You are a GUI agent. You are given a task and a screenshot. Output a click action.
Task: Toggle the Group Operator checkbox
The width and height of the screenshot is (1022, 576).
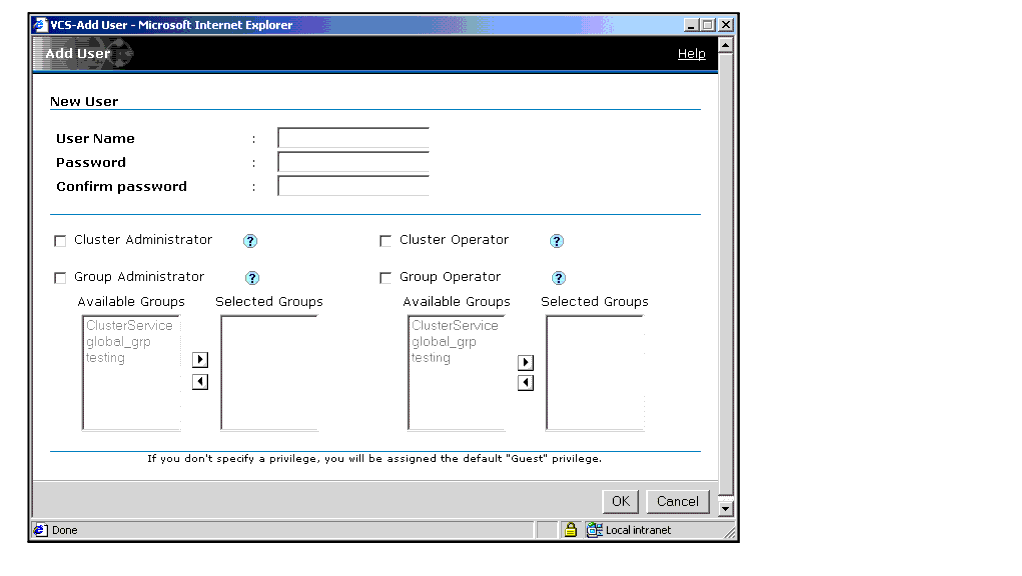coord(385,278)
